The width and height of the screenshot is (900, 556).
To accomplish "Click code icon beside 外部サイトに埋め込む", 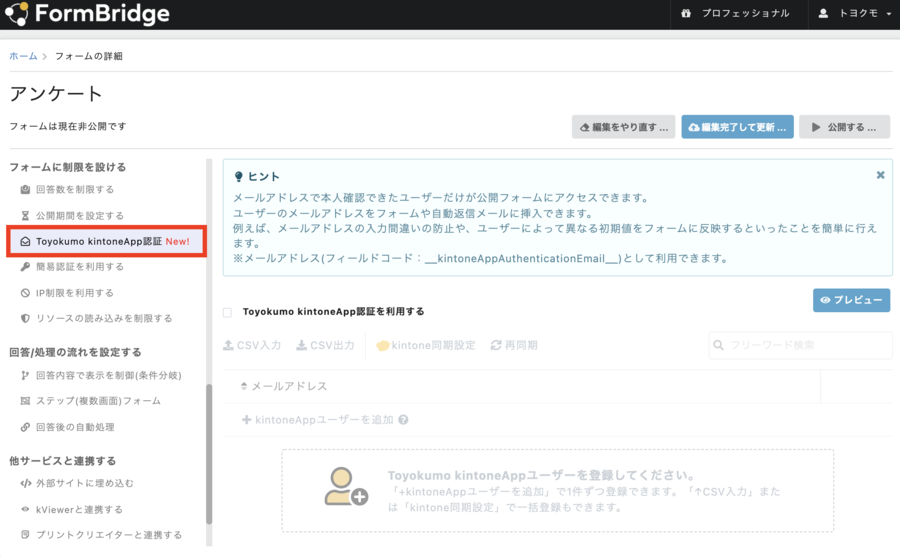I will (x=25, y=483).
